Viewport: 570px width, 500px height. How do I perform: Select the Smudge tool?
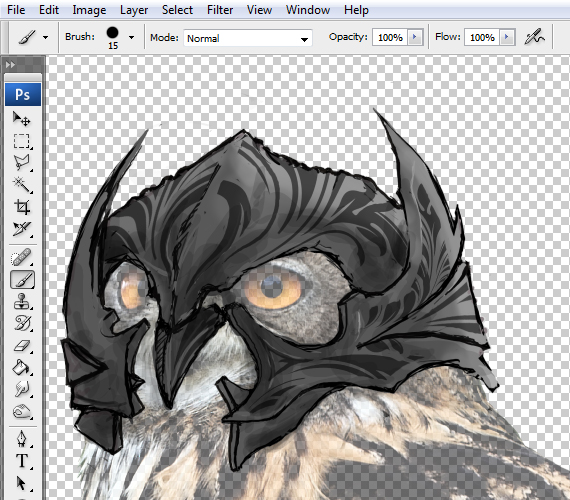22,389
